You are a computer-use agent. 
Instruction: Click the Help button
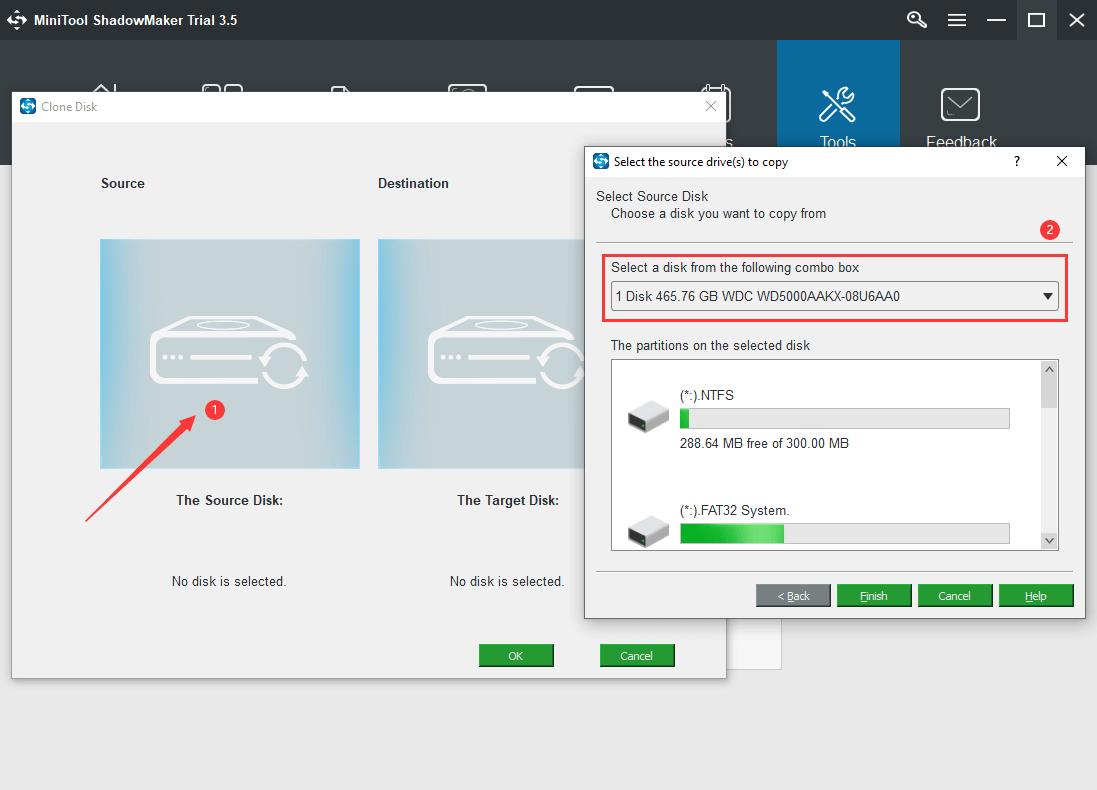click(1035, 595)
